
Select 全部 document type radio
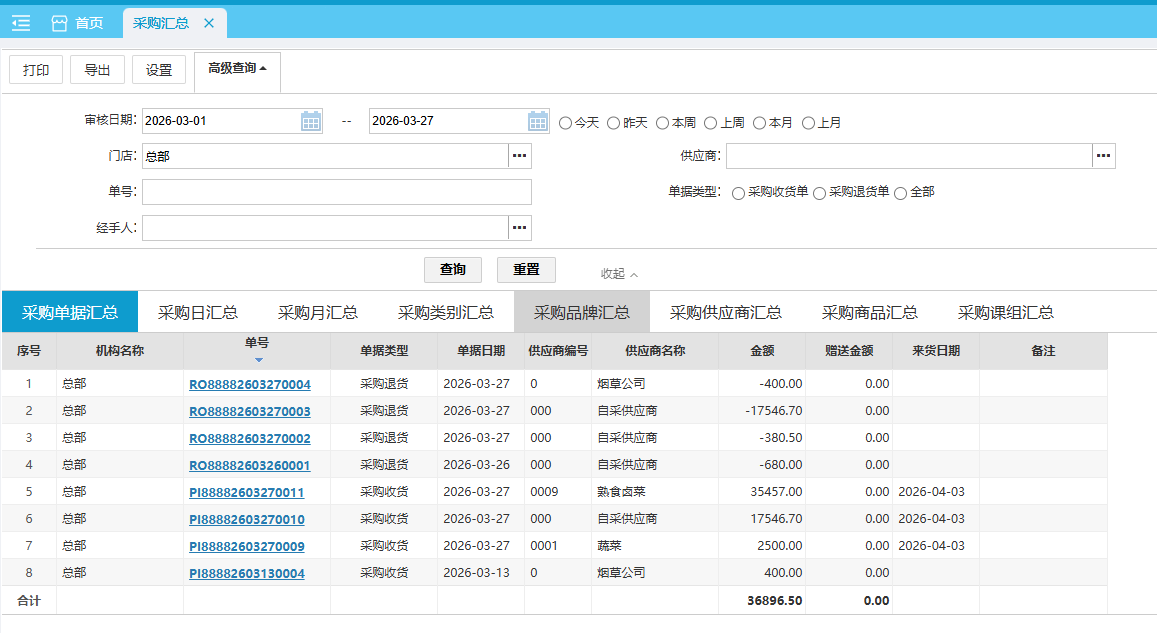[x=900, y=193]
